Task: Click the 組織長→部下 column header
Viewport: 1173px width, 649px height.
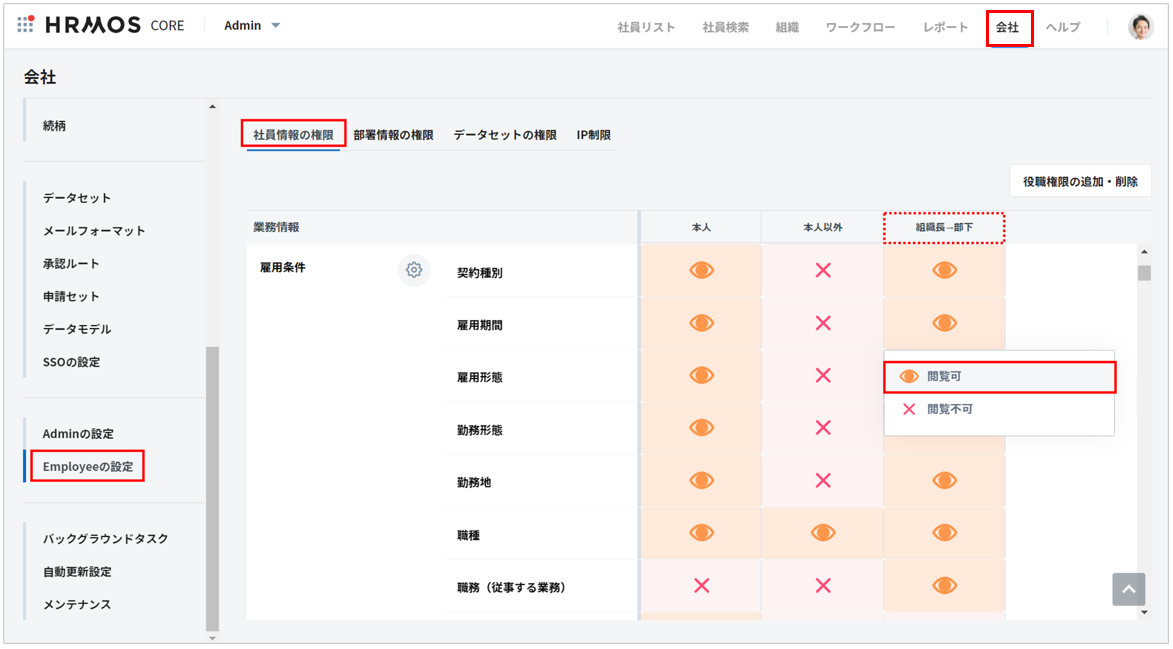Action: (944, 227)
